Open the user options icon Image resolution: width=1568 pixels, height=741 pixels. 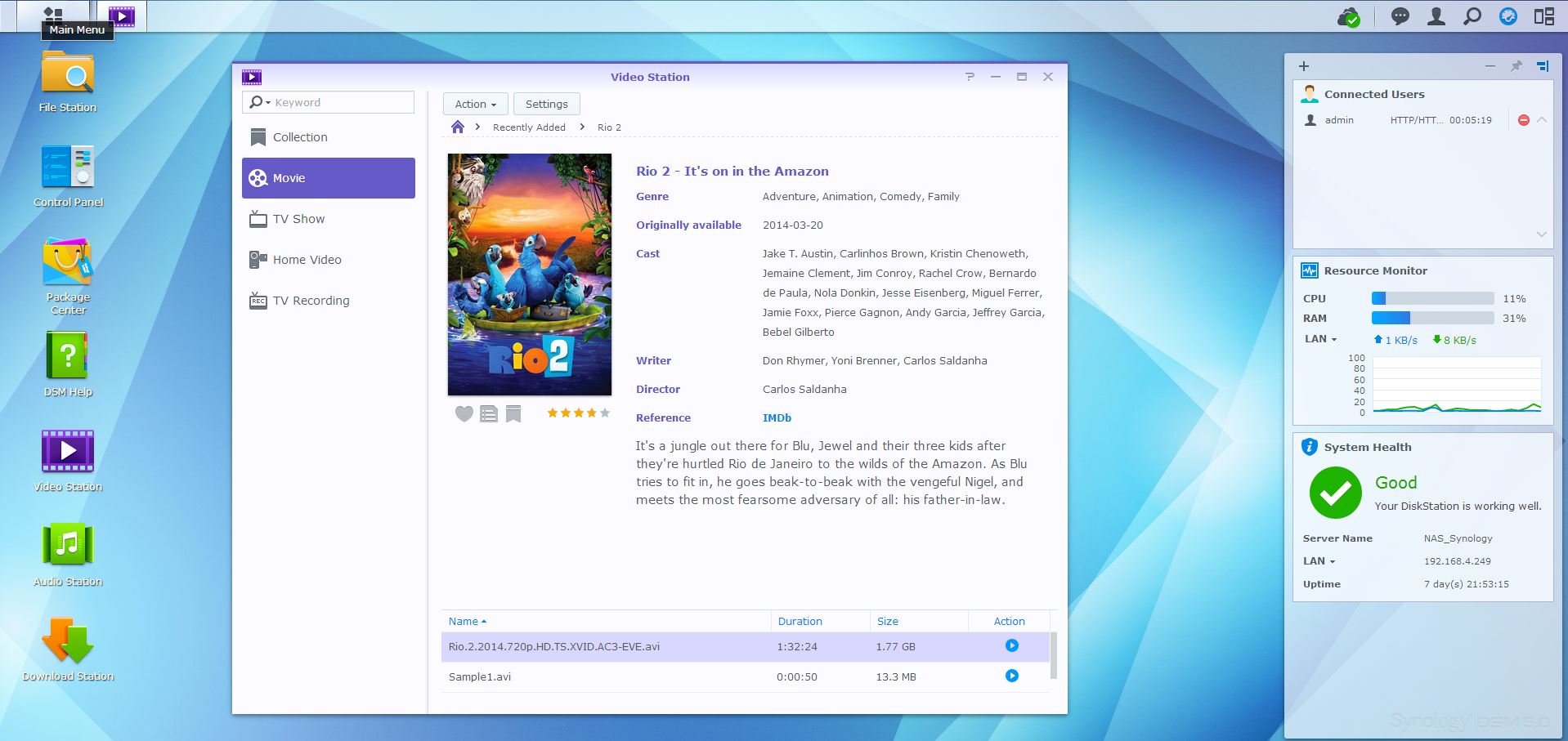point(1436,16)
